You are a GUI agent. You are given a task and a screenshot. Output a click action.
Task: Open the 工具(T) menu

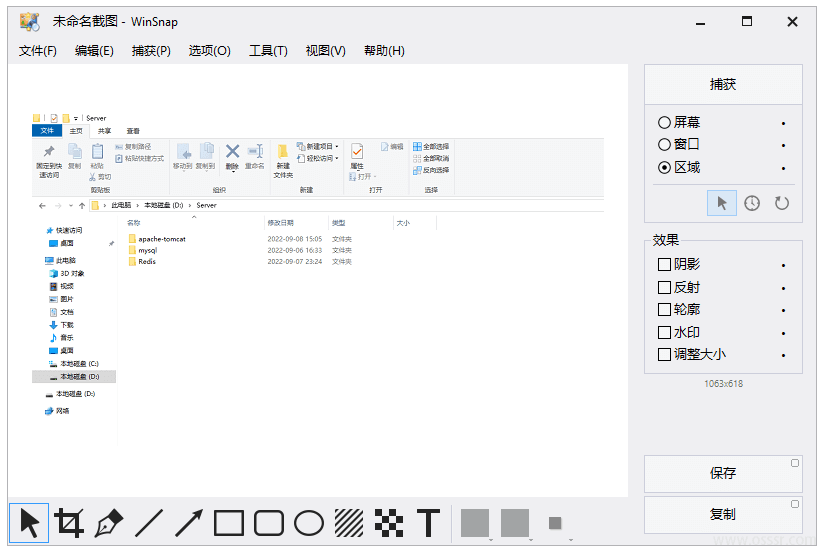coord(269,51)
